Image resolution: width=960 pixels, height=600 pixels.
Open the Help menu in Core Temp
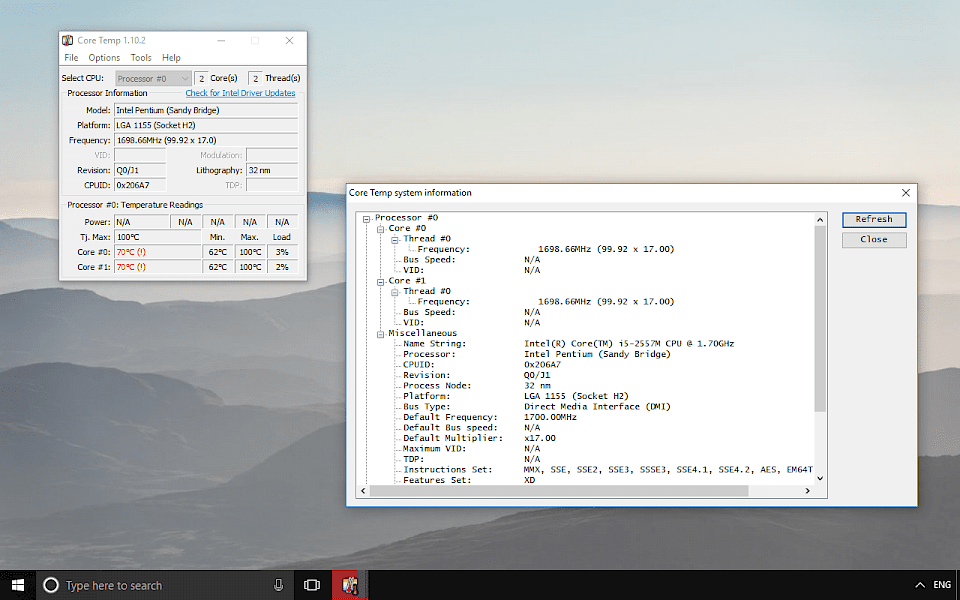click(171, 58)
